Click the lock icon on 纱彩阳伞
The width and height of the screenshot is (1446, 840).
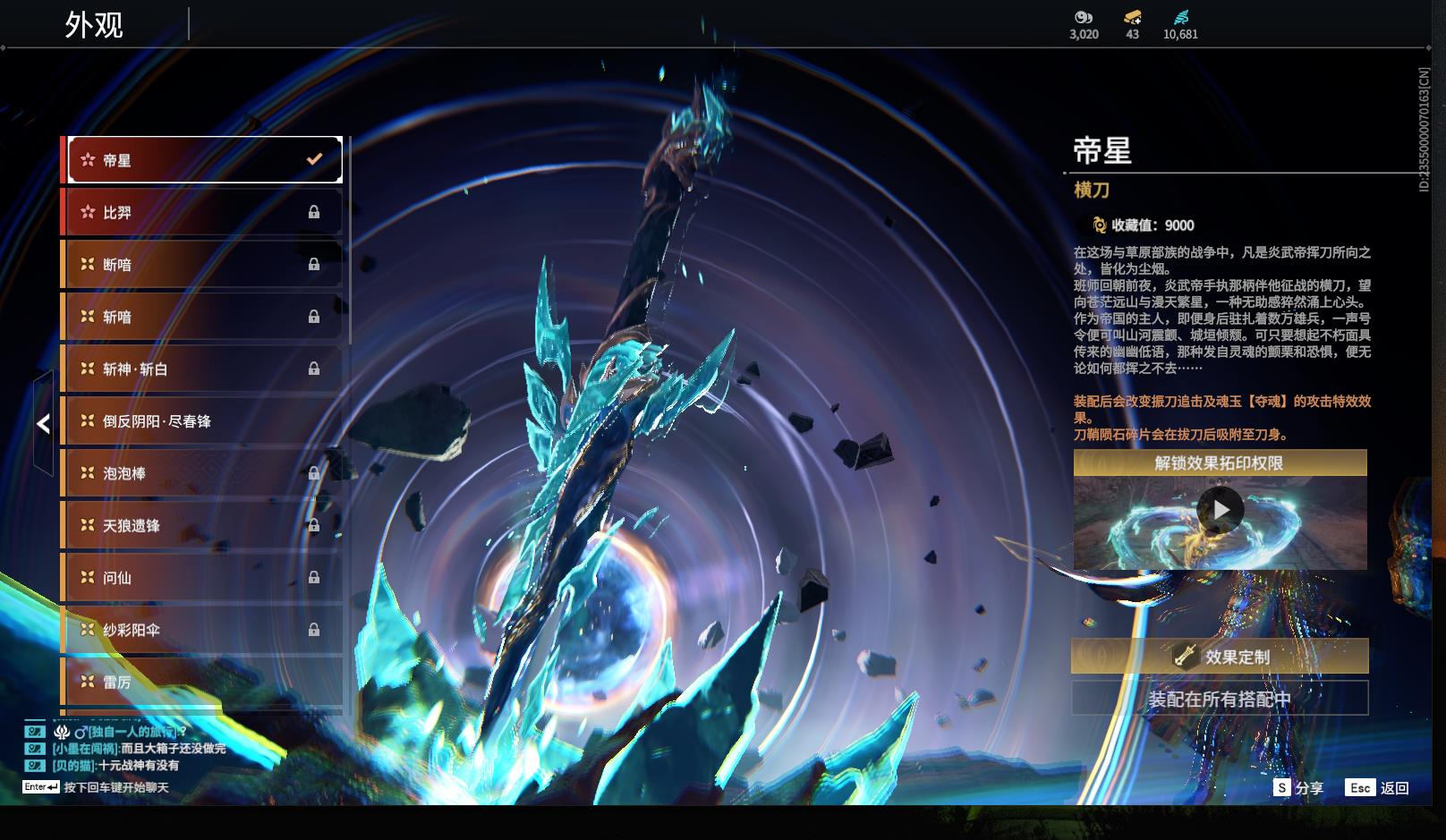314,630
